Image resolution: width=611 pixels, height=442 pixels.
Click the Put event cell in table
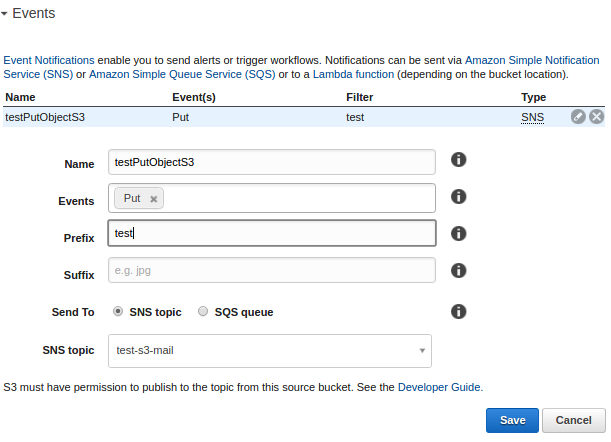tap(180, 117)
